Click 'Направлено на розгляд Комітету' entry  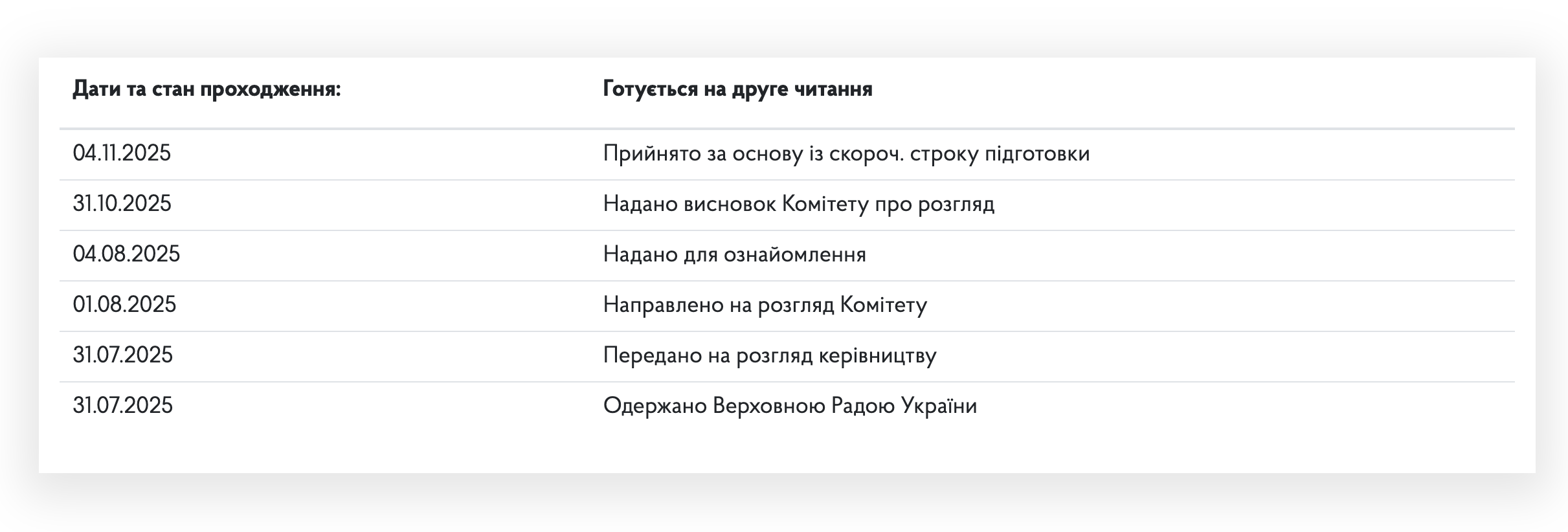click(x=765, y=305)
